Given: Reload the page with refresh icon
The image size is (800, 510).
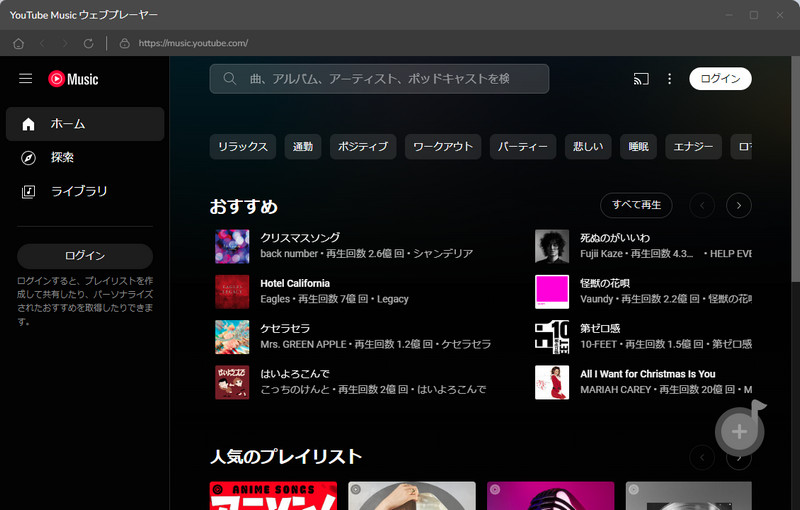Looking at the screenshot, I should (88, 43).
